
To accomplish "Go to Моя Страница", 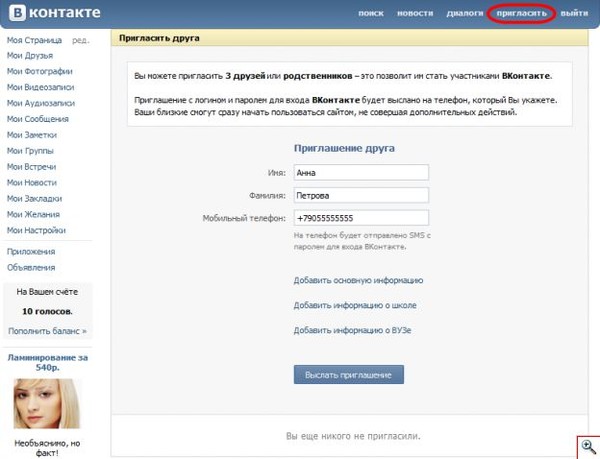I will coord(34,40).
